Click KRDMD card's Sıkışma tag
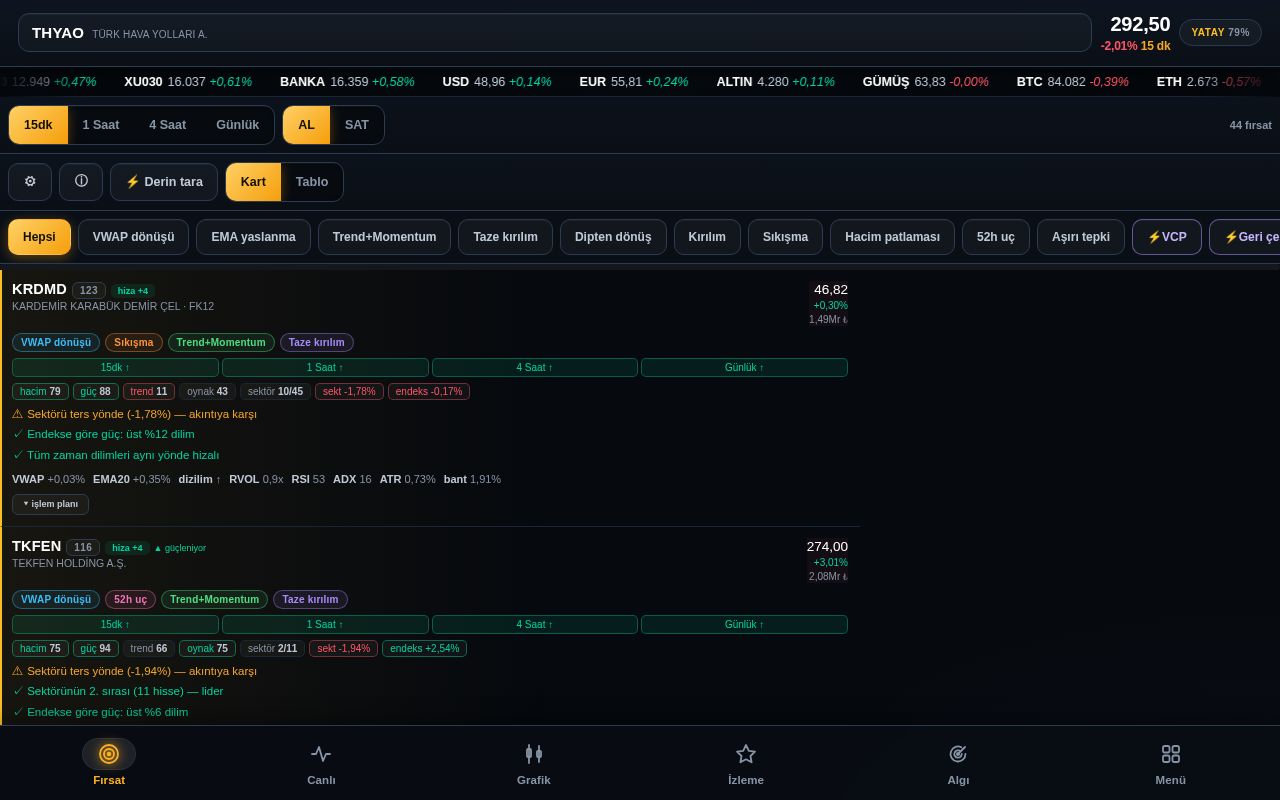This screenshot has height=800, width=1280. [x=134, y=342]
